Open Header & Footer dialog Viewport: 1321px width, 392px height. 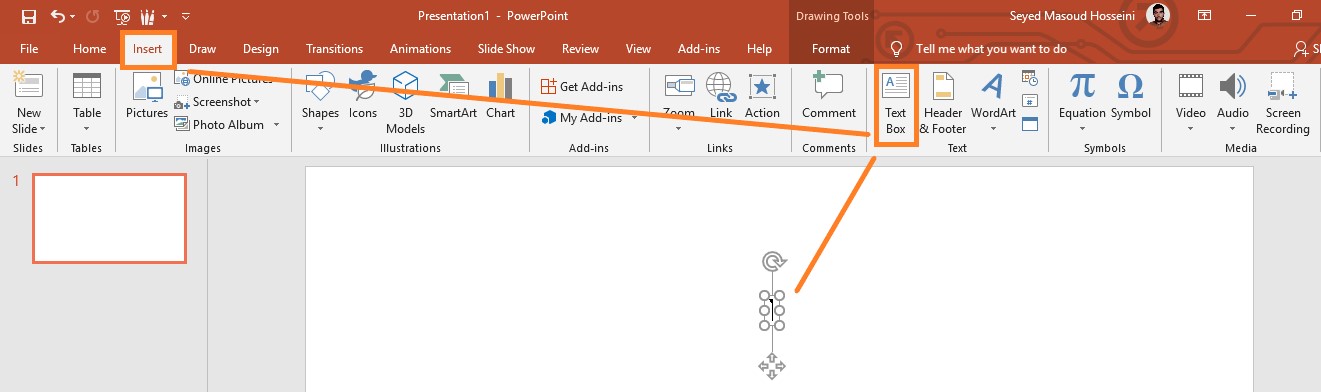(x=943, y=104)
